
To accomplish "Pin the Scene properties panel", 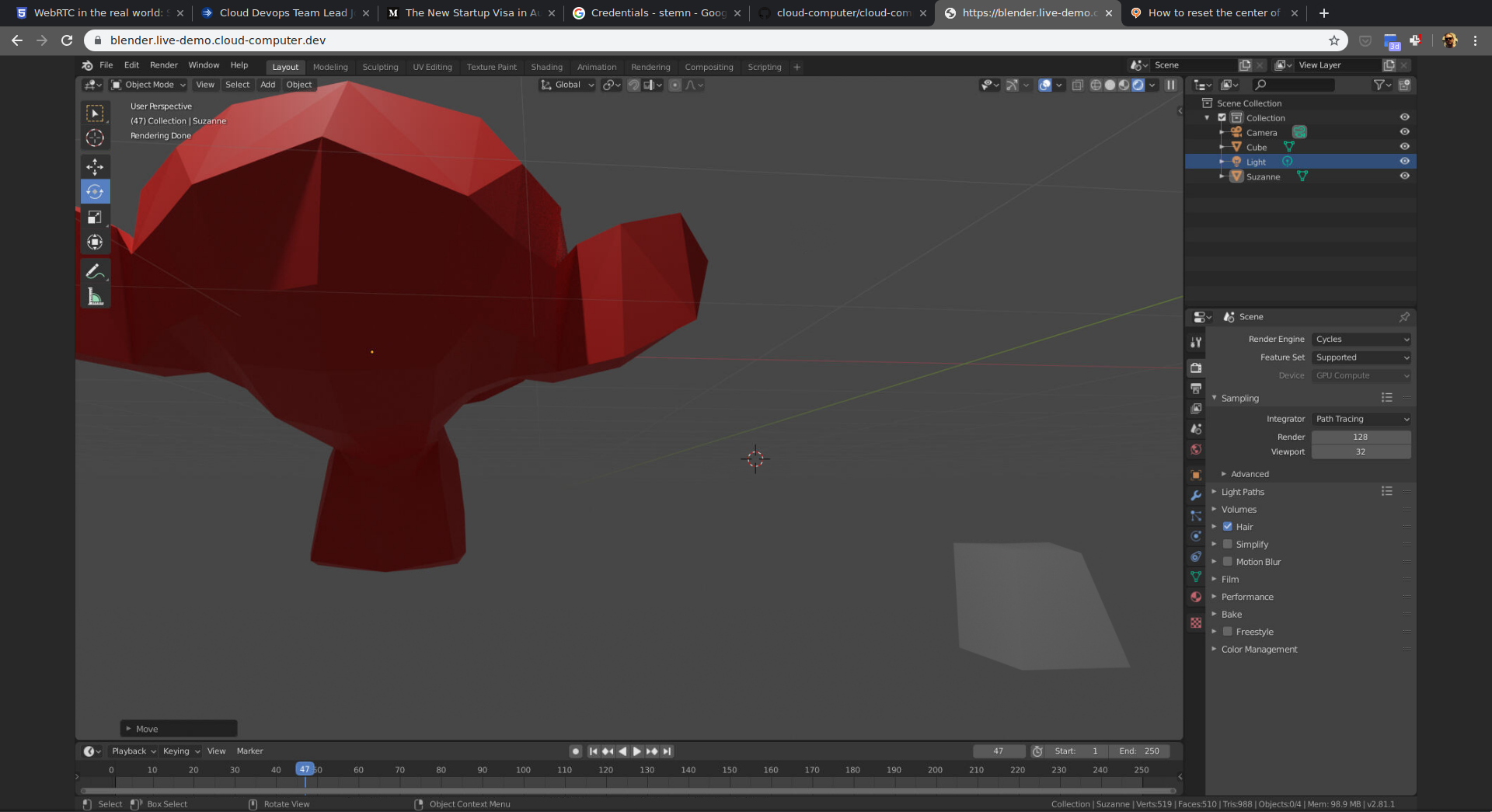I will point(1404,317).
